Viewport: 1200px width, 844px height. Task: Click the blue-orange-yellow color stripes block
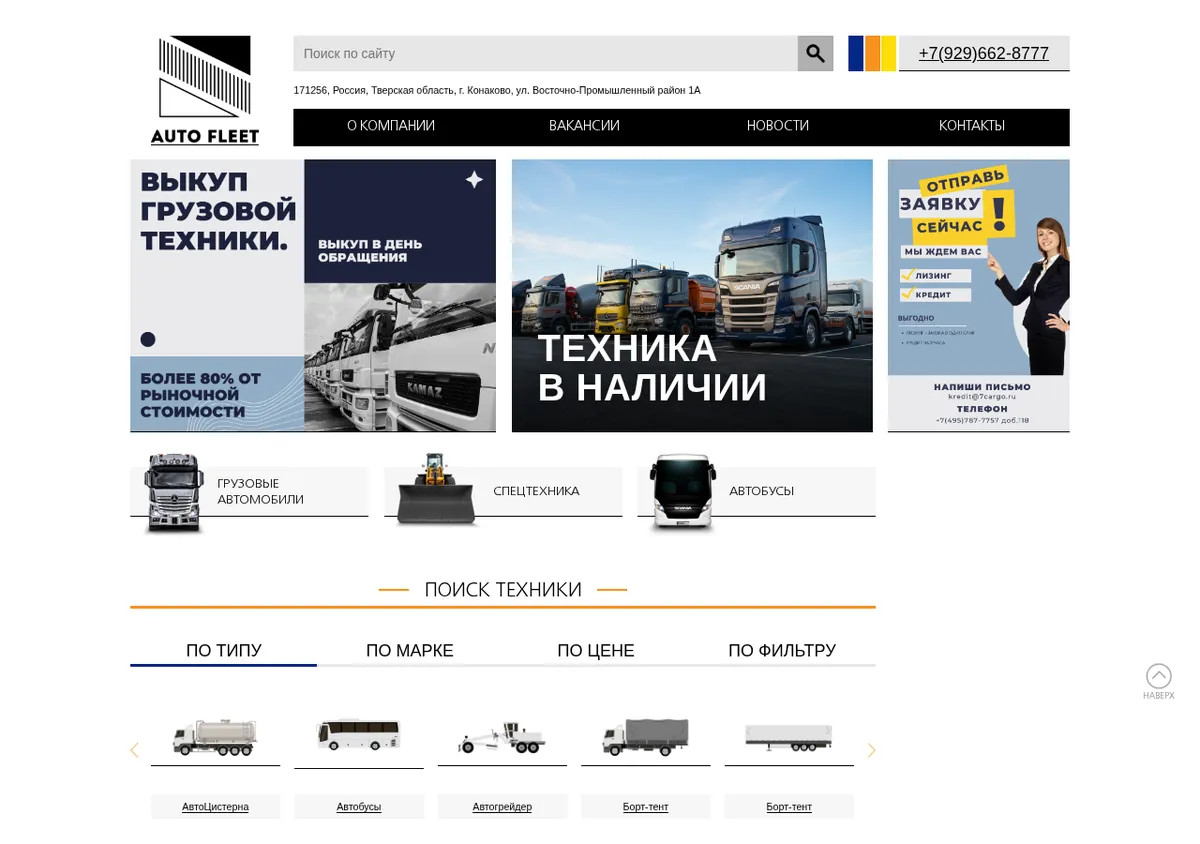click(872, 53)
